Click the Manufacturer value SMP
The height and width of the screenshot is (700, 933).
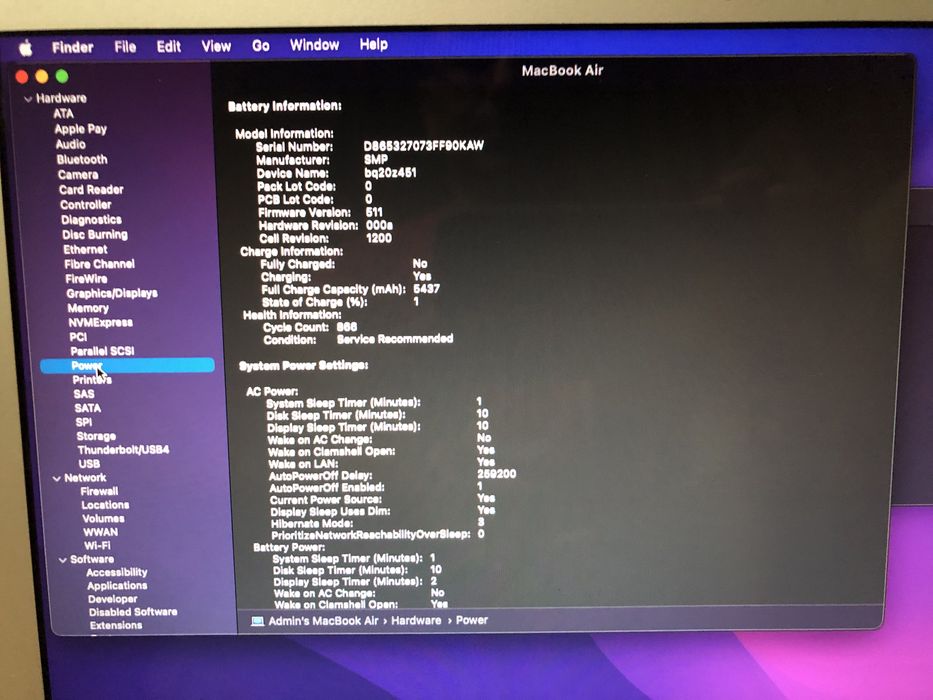click(376, 160)
